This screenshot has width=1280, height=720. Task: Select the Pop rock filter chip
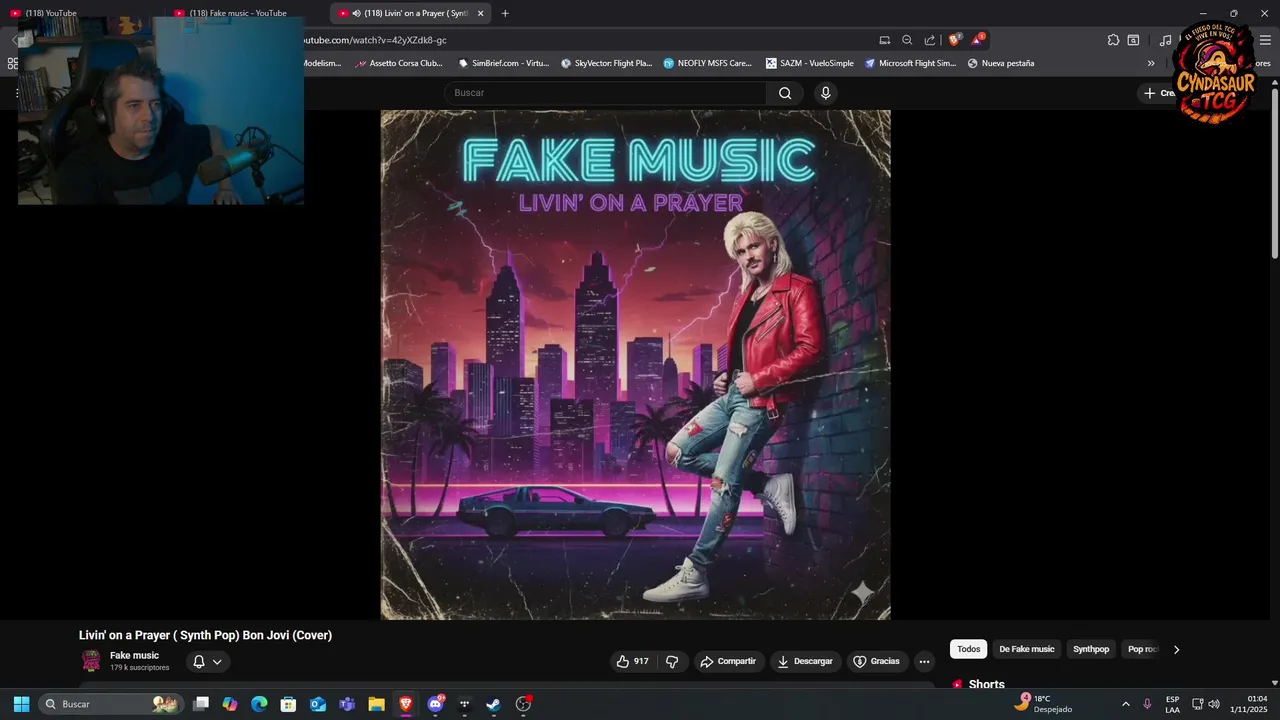[1142, 649]
